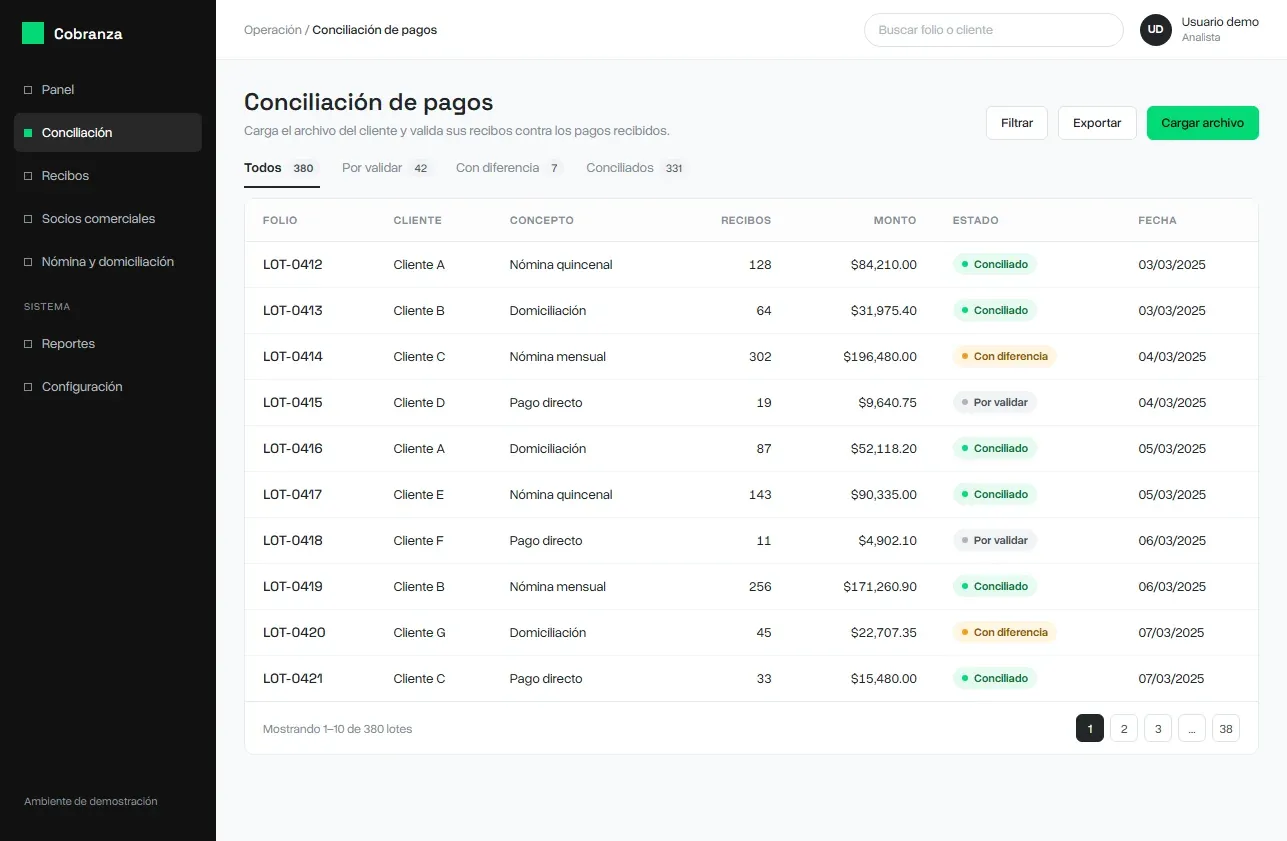Focus the Buscar folio o cliente field
1287x841 pixels.
tap(994, 30)
